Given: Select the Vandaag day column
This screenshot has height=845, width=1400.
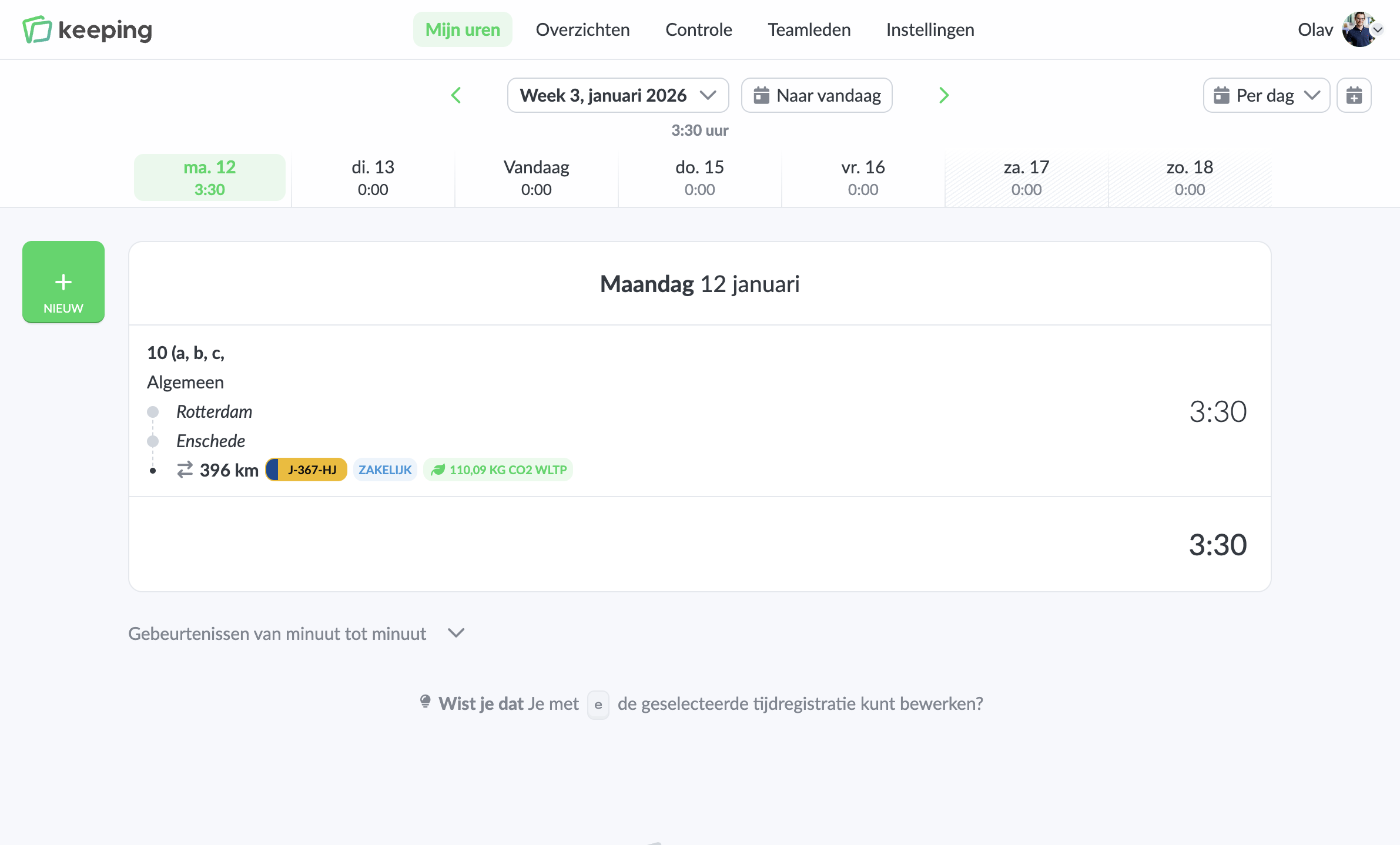Looking at the screenshot, I should pos(536,177).
